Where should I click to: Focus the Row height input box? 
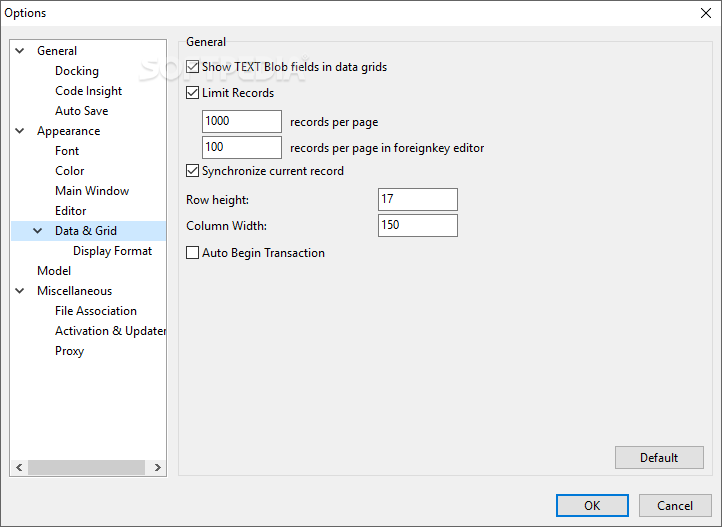[418, 199]
